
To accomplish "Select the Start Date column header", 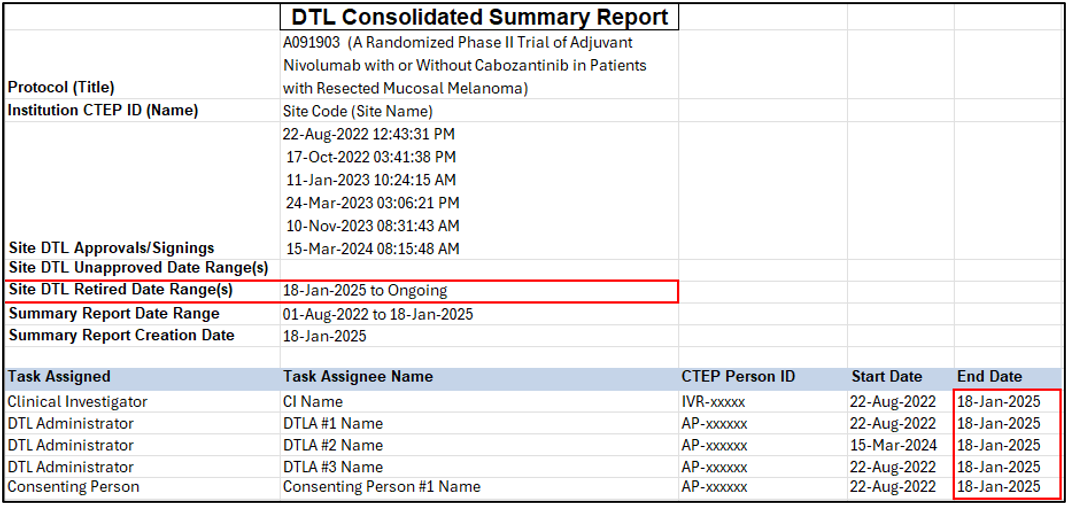I will [886, 377].
